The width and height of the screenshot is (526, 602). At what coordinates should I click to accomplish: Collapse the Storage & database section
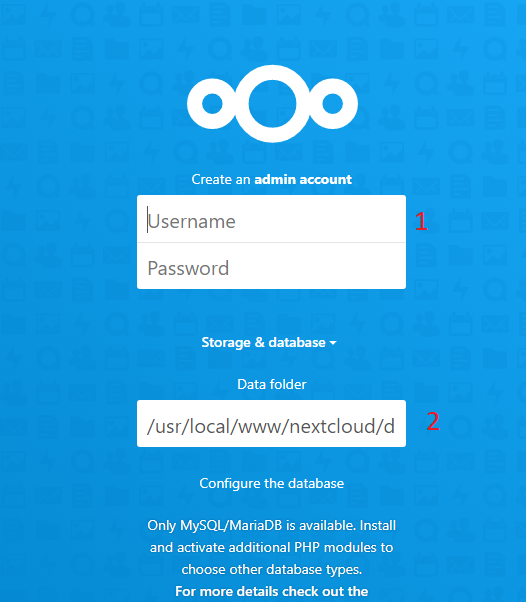[x=269, y=342]
